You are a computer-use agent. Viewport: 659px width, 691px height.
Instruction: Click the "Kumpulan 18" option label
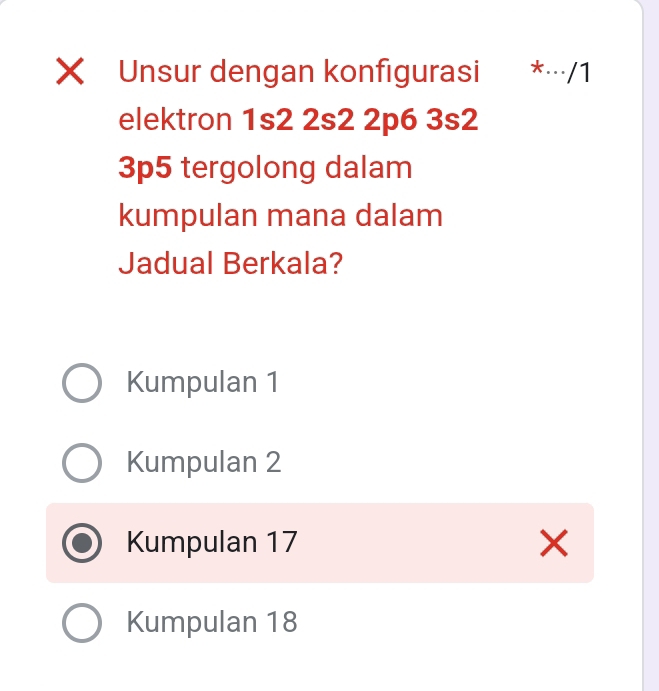[x=213, y=623]
